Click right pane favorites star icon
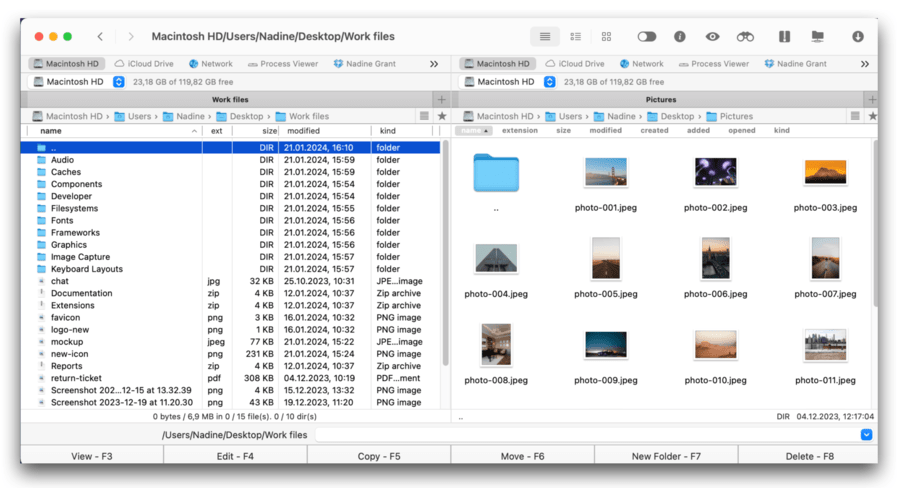Image resolution: width=900 pixels, height=488 pixels. [x=872, y=116]
